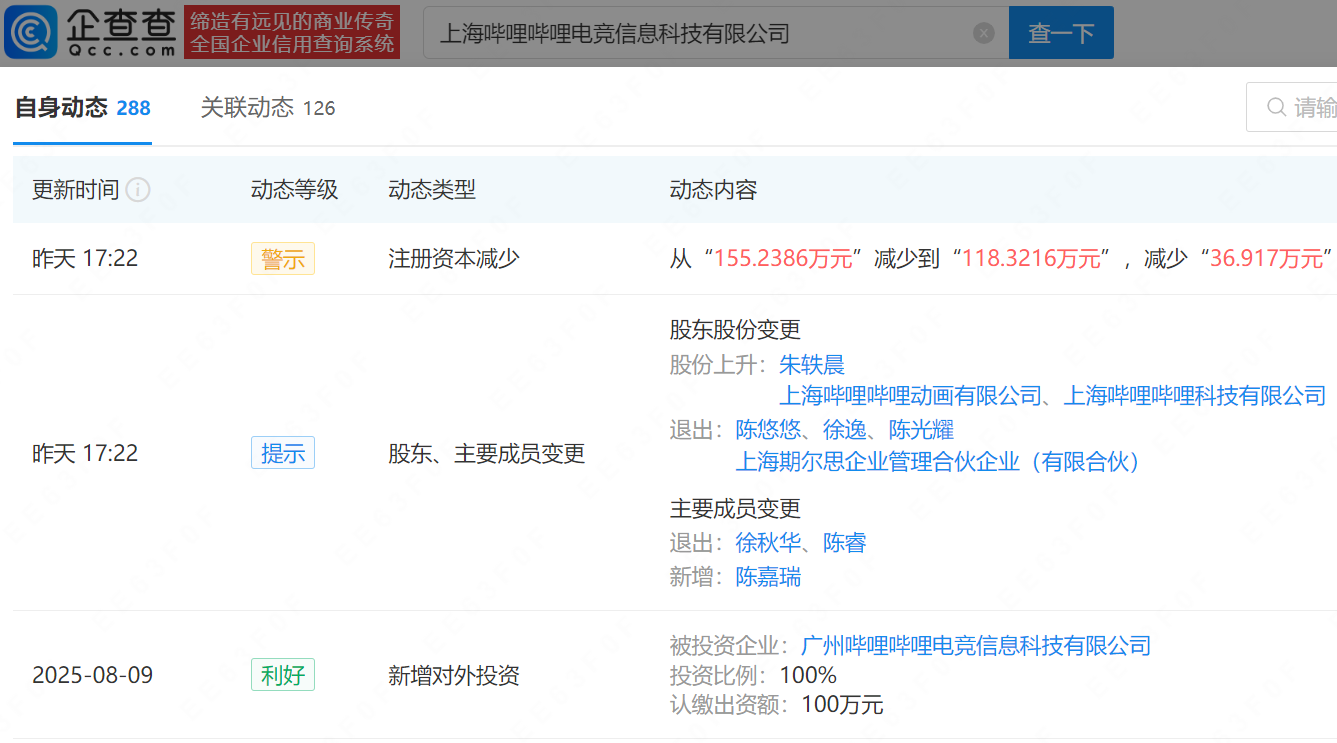Click the 利好 level tag

pyautogui.click(x=282, y=676)
